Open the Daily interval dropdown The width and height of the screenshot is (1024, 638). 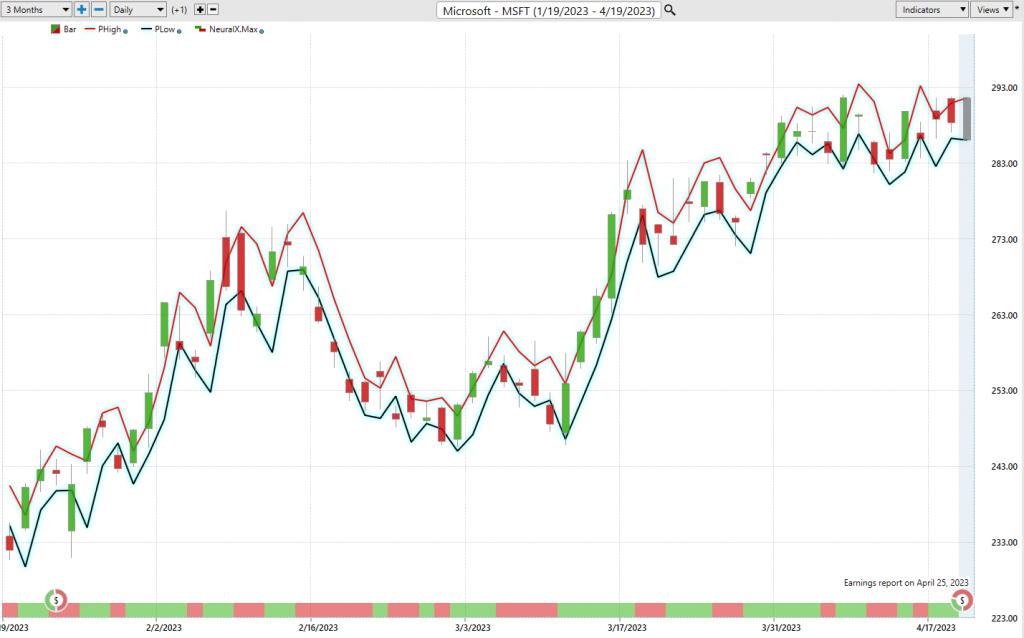coord(138,10)
